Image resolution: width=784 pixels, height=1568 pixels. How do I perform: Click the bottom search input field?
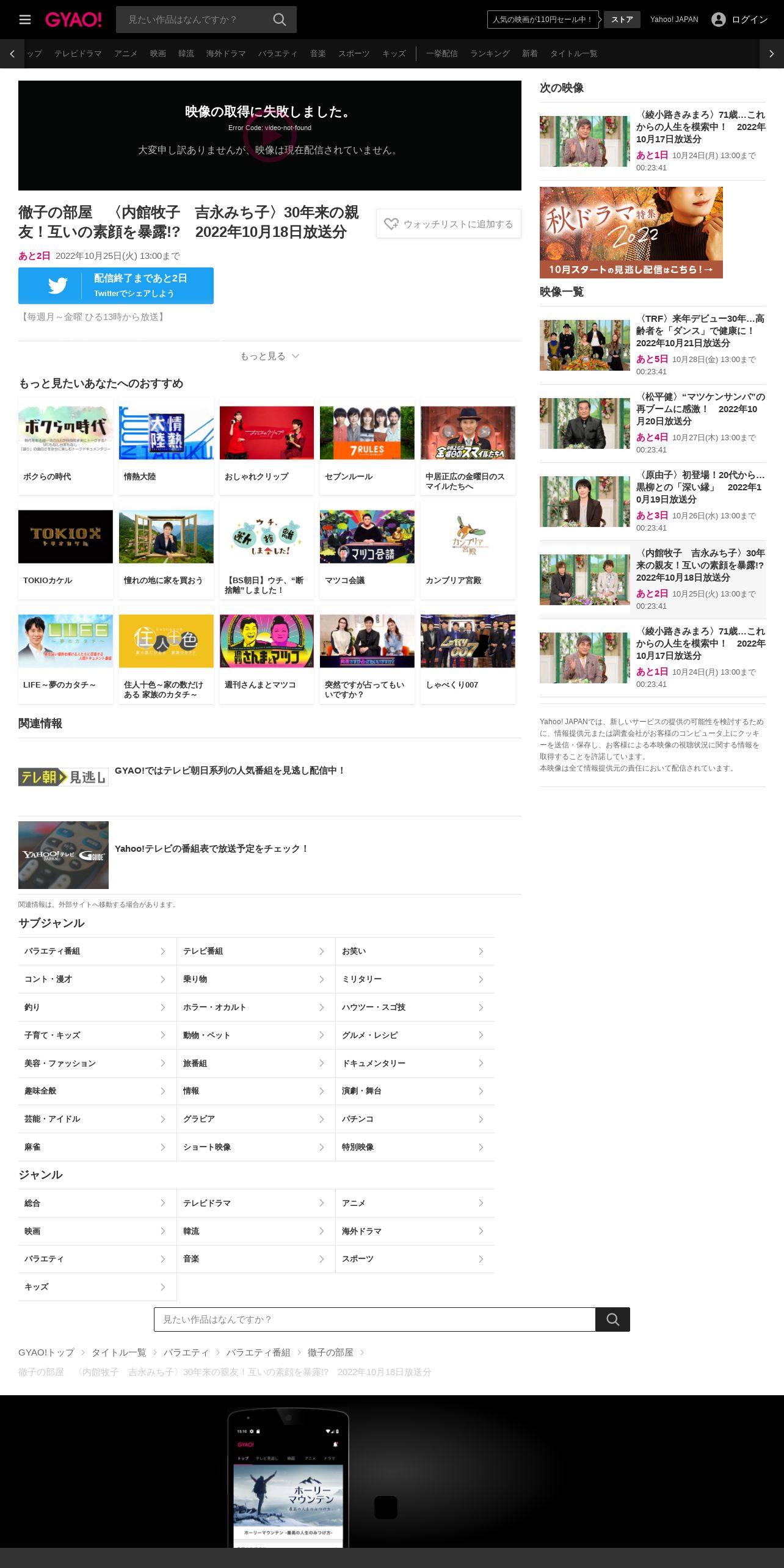pyautogui.click(x=375, y=1319)
